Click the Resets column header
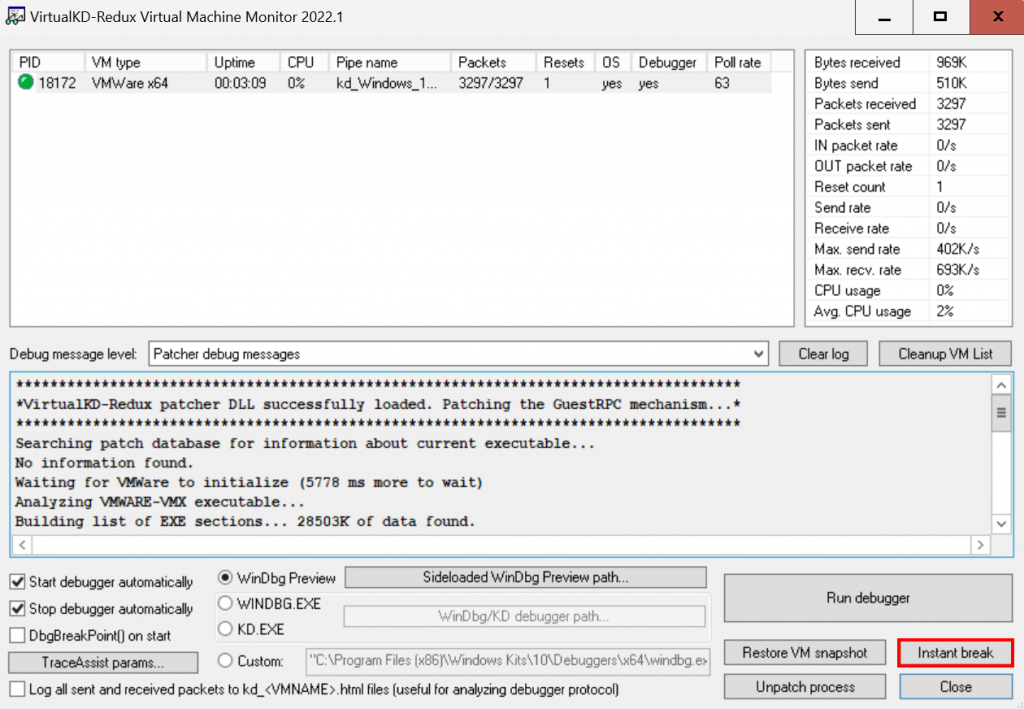1024x709 pixels. pyautogui.click(x=566, y=62)
